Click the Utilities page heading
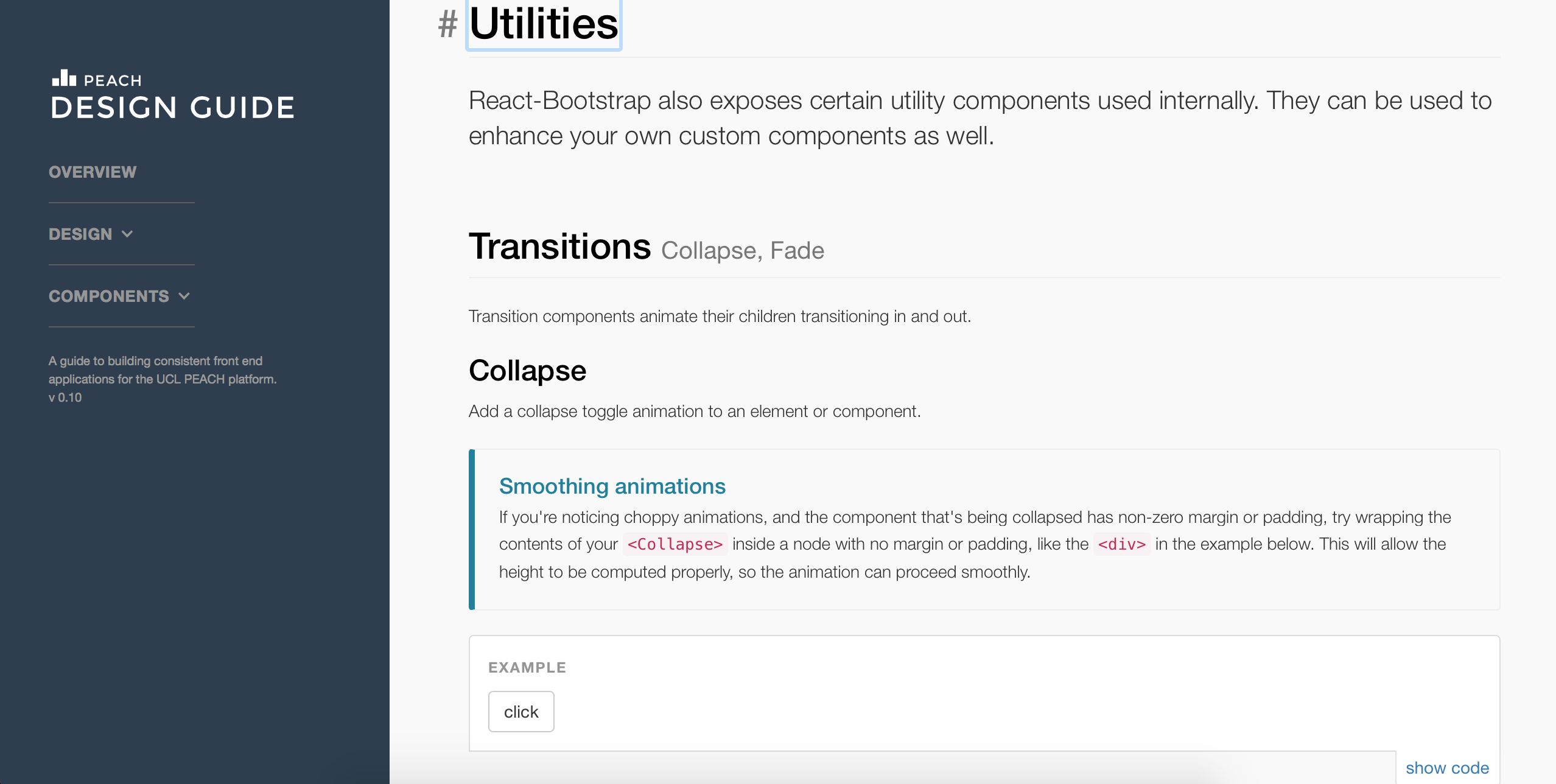The image size is (1556, 784). click(544, 24)
